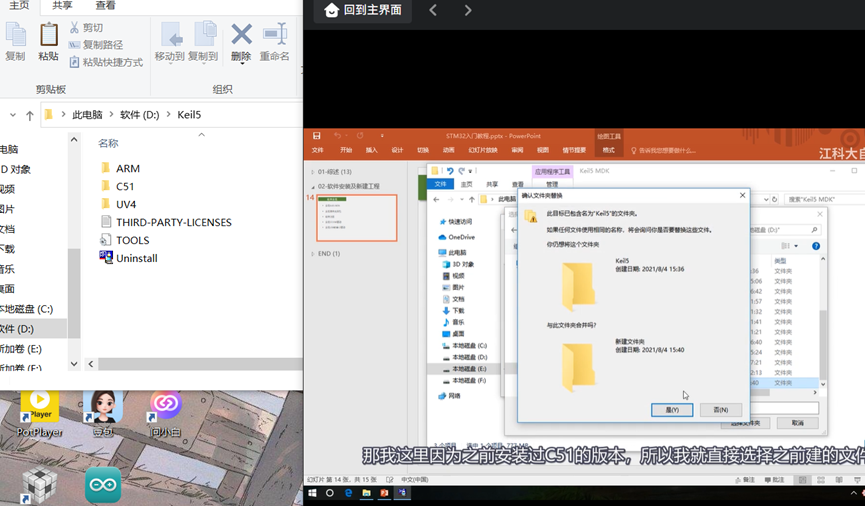Click navigation pane scroll down arrow
865x506 pixels.
pyautogui.click(x=74, y=364)
